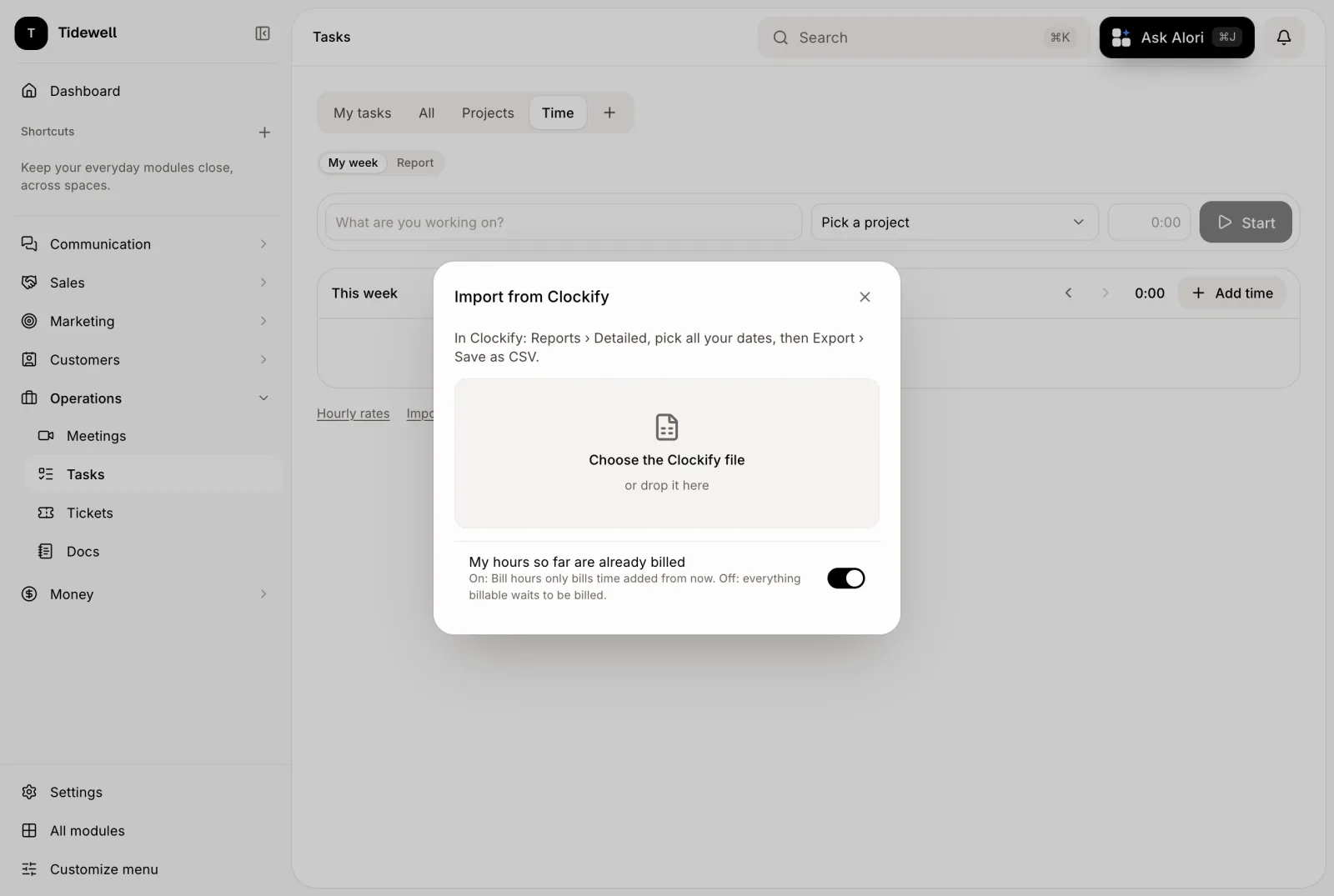This screenshot has height=896, width=1334.
Task: Expand the Sales section
Action: click(x=146, y=283)
